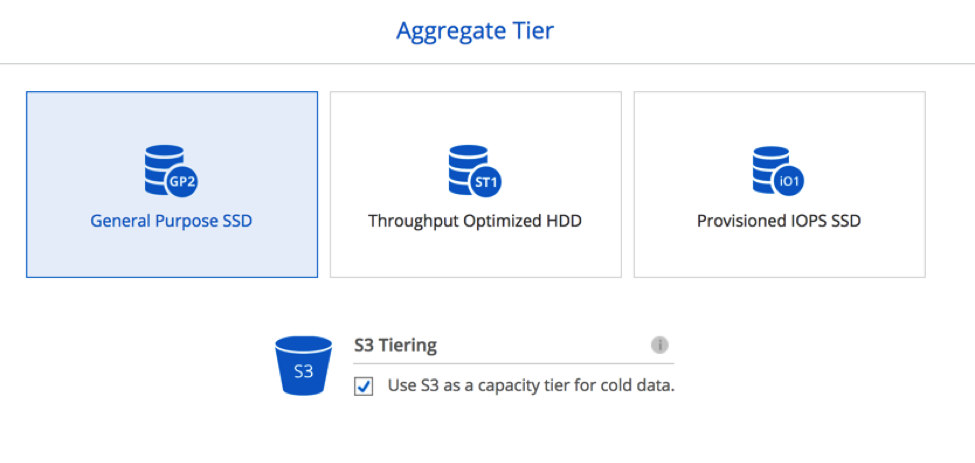
Task: Click the iO1 badge on the disk icon
Action: (789, 181)
